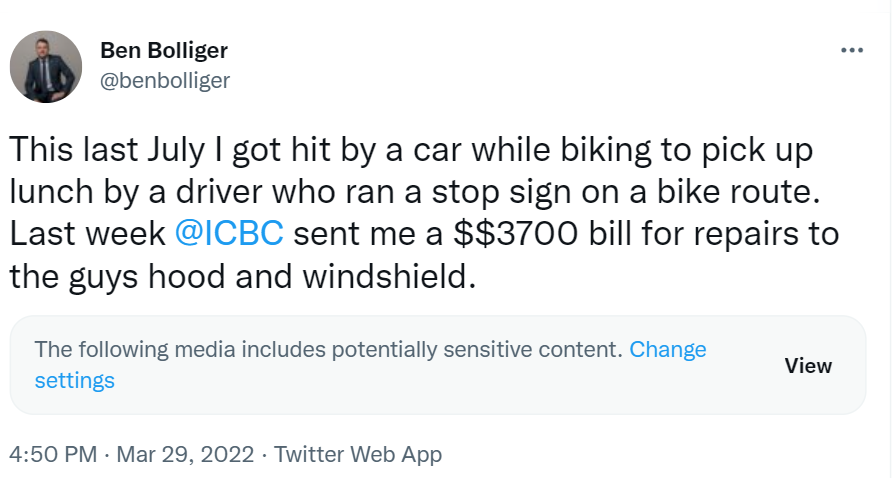Click the @benbolliger handle
The width and height of the screenshot is (892, 478).
pyautogui.click(x=165, y=81)
